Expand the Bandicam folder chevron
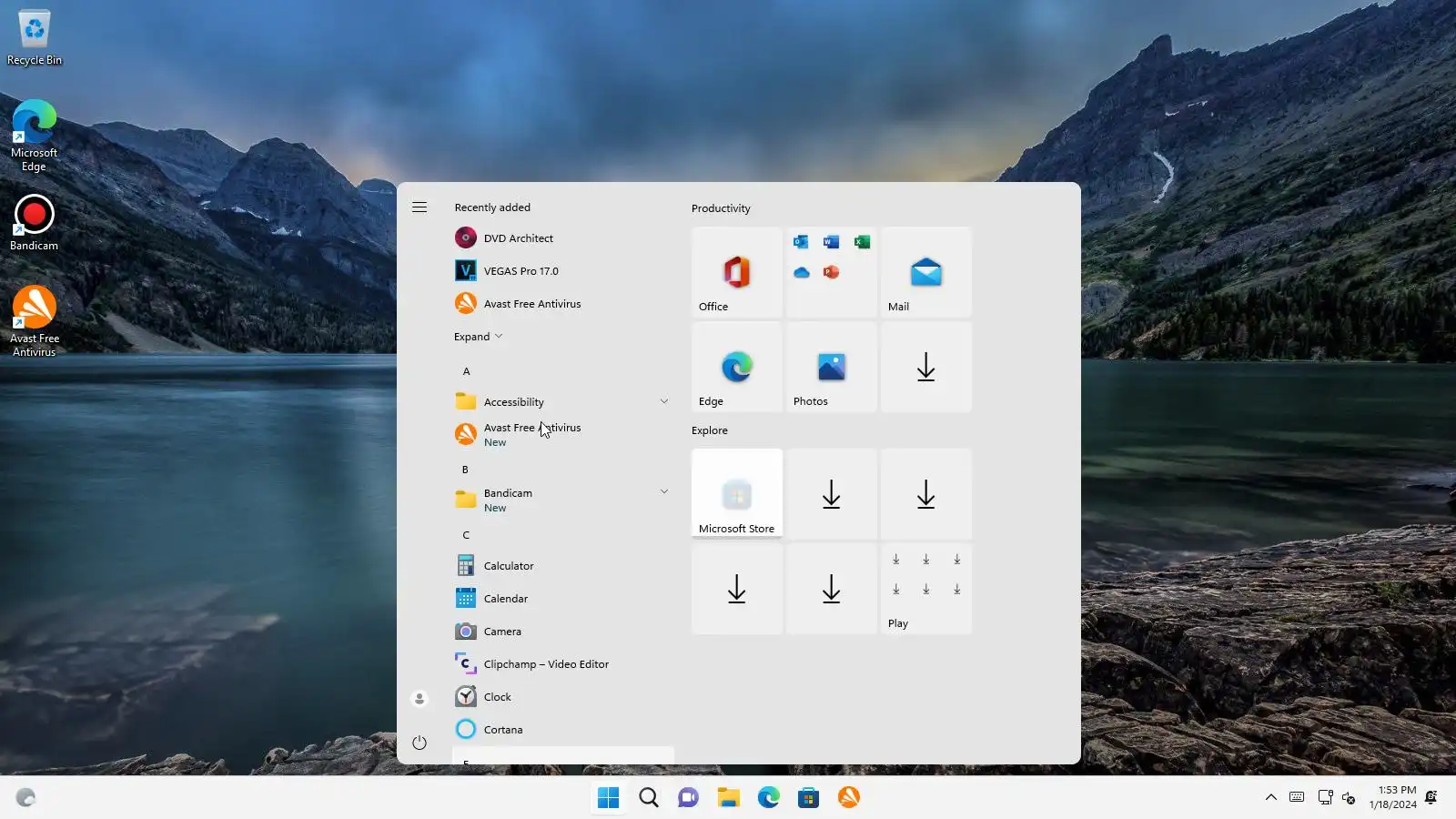The height and width of the screenshot is (819, 1456). pos(664,491)
